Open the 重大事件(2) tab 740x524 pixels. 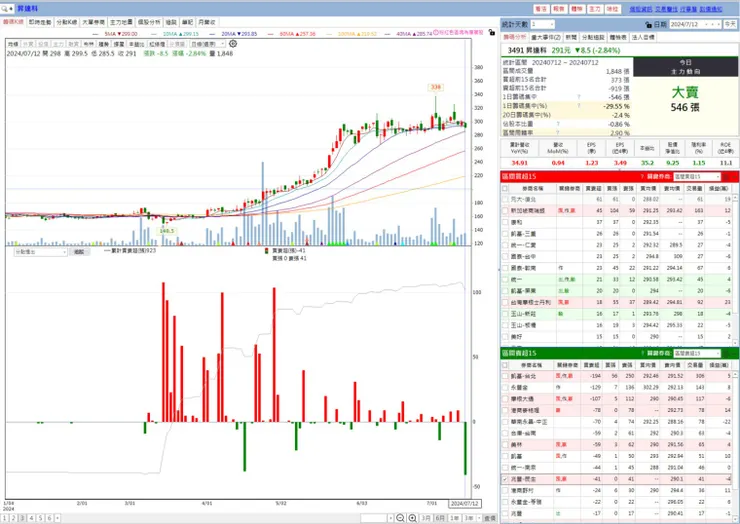[x=546, y=37]
